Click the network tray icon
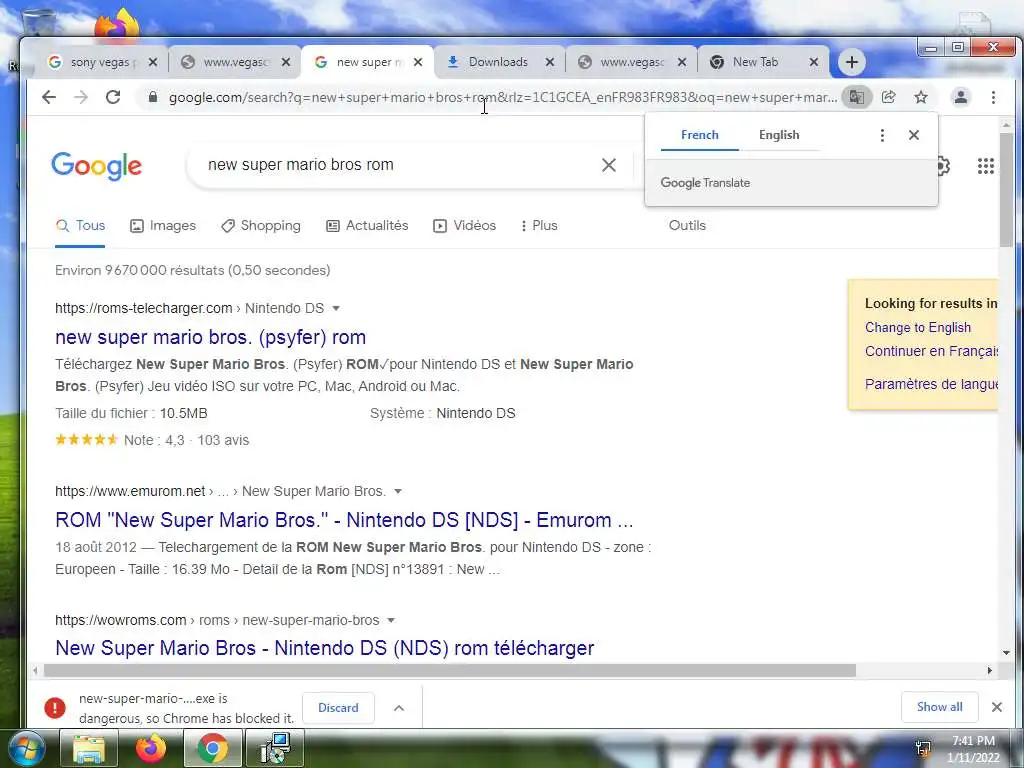1024x768 pixels. click(x=923, y=748)
